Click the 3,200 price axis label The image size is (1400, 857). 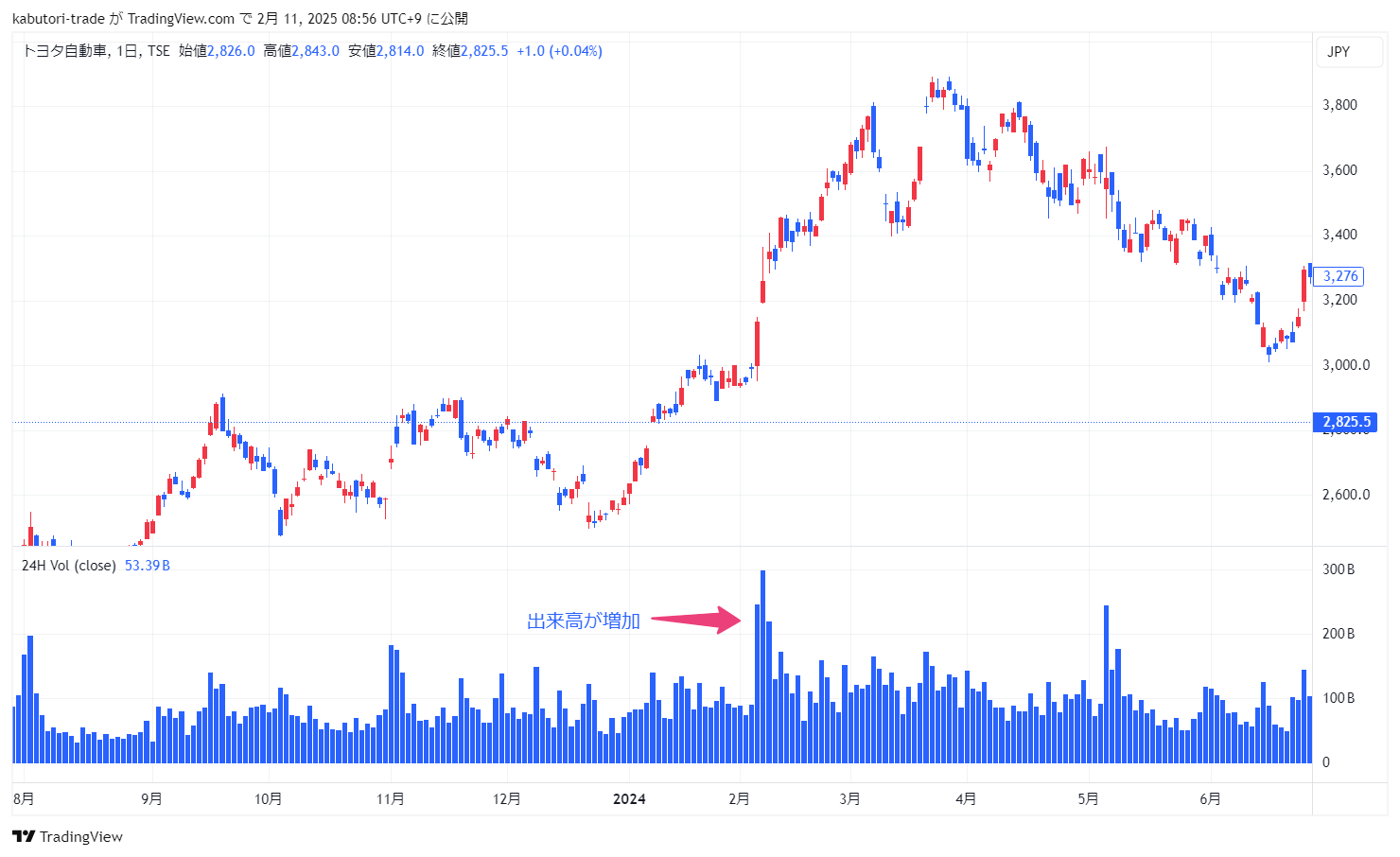[x=1339, y=300]
